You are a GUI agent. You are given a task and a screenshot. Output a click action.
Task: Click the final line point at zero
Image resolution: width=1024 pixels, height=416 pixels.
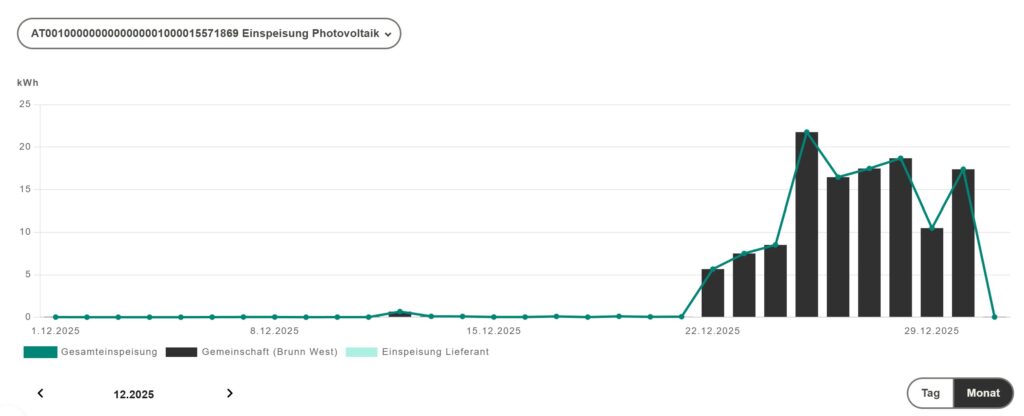point(994,317)
